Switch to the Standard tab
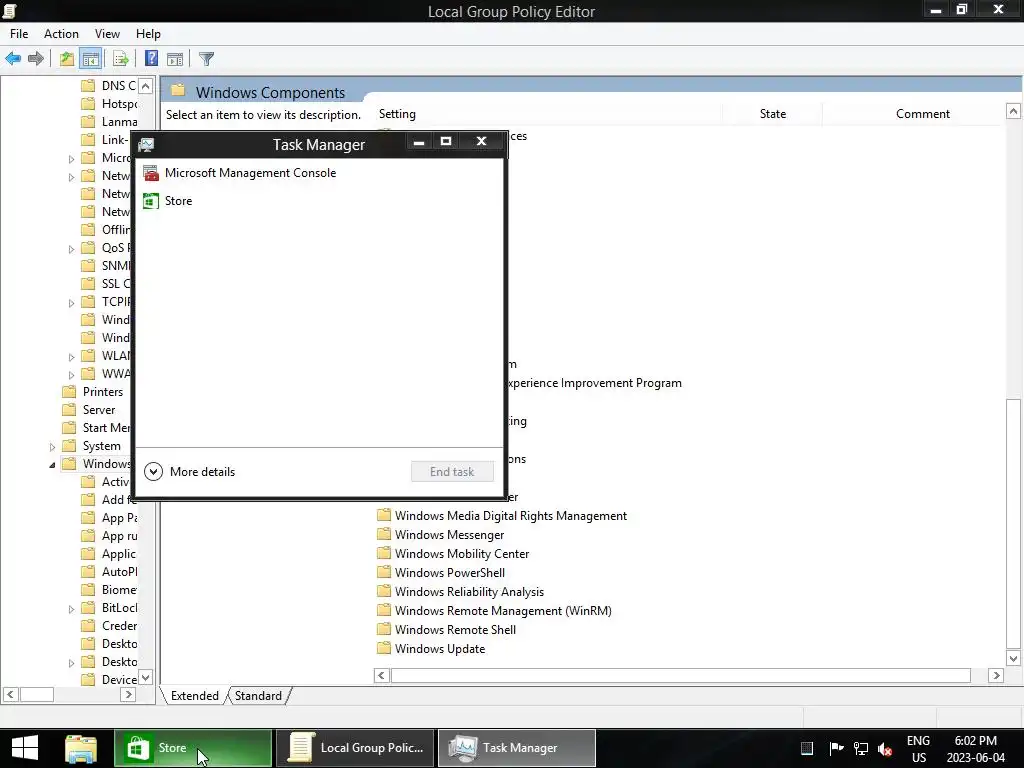The height and width of the screenshot is (768, 1024). [x=258, y=696]
